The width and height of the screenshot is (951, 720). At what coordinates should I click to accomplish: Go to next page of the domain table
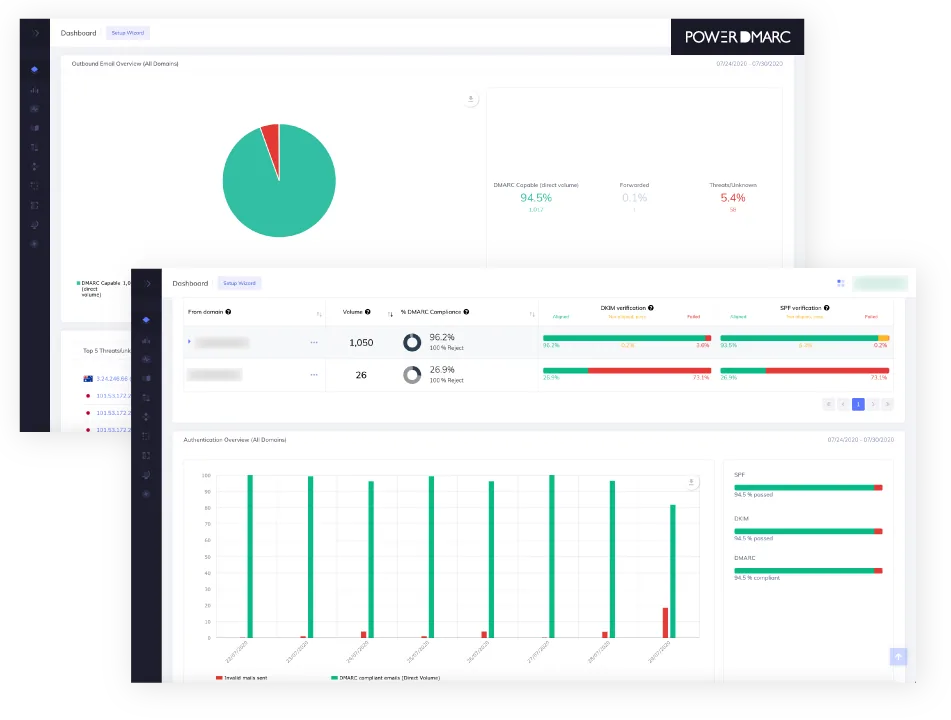[873, 404]
